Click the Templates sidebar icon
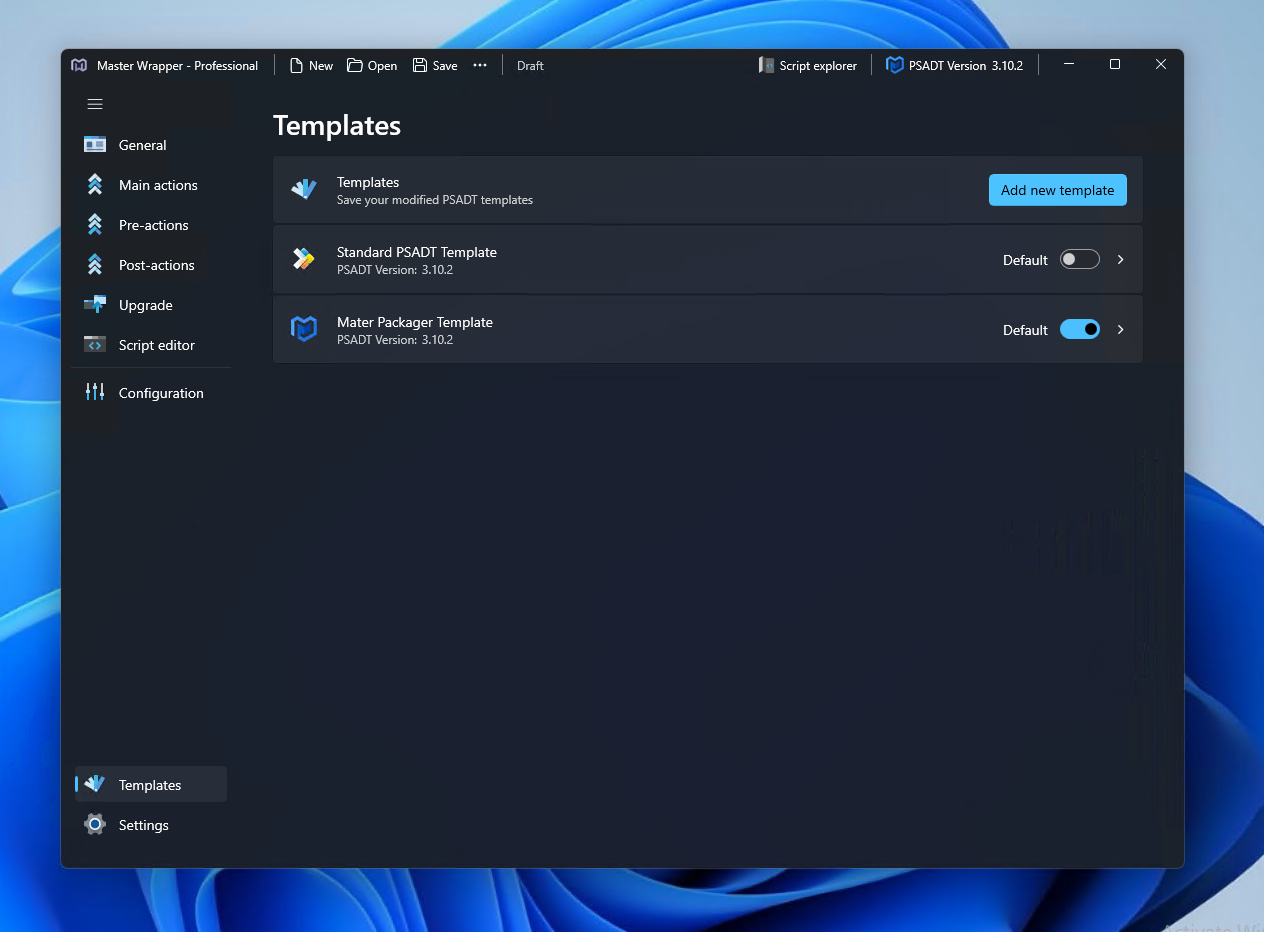The width and height of the screenshot is (1264, 932). [x=95, y=784]
